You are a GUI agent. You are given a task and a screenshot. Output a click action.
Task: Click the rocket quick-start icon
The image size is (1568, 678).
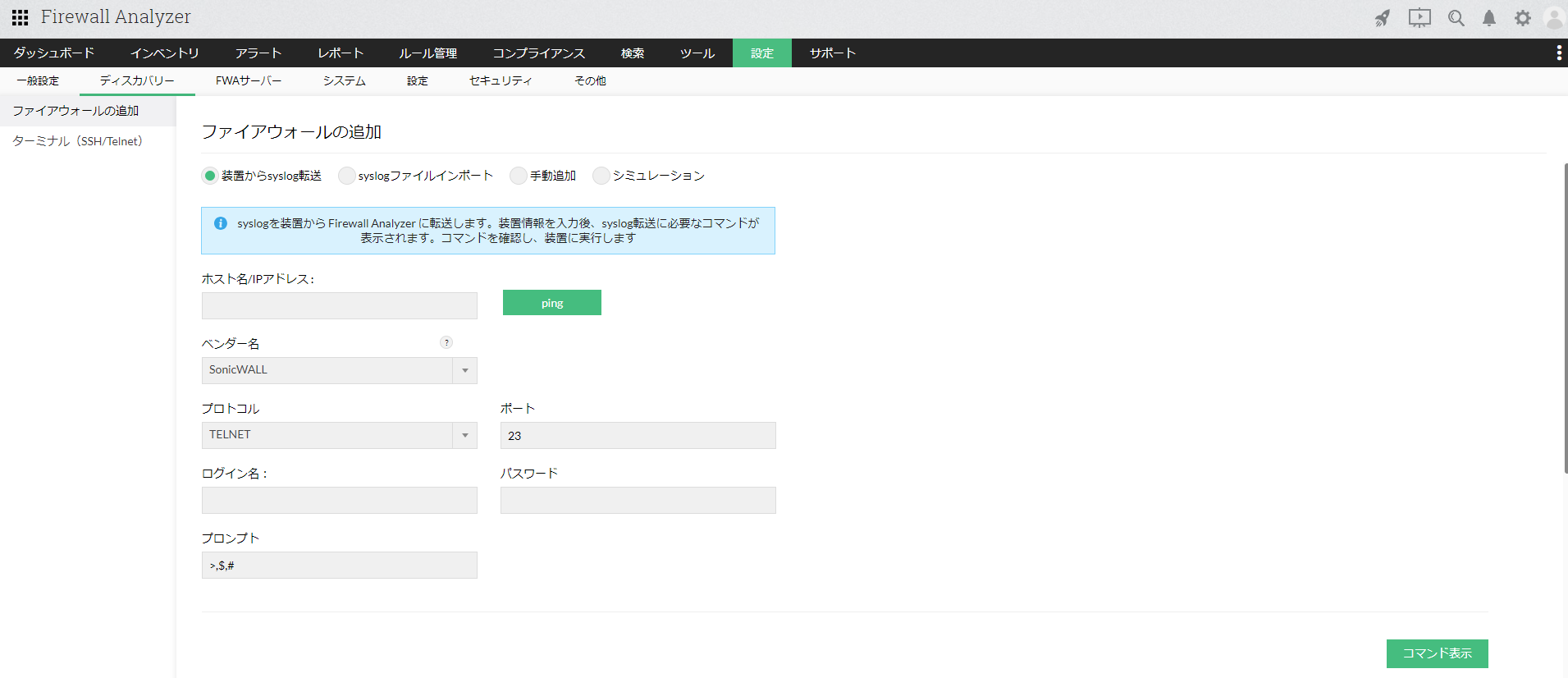point(1383,18)
